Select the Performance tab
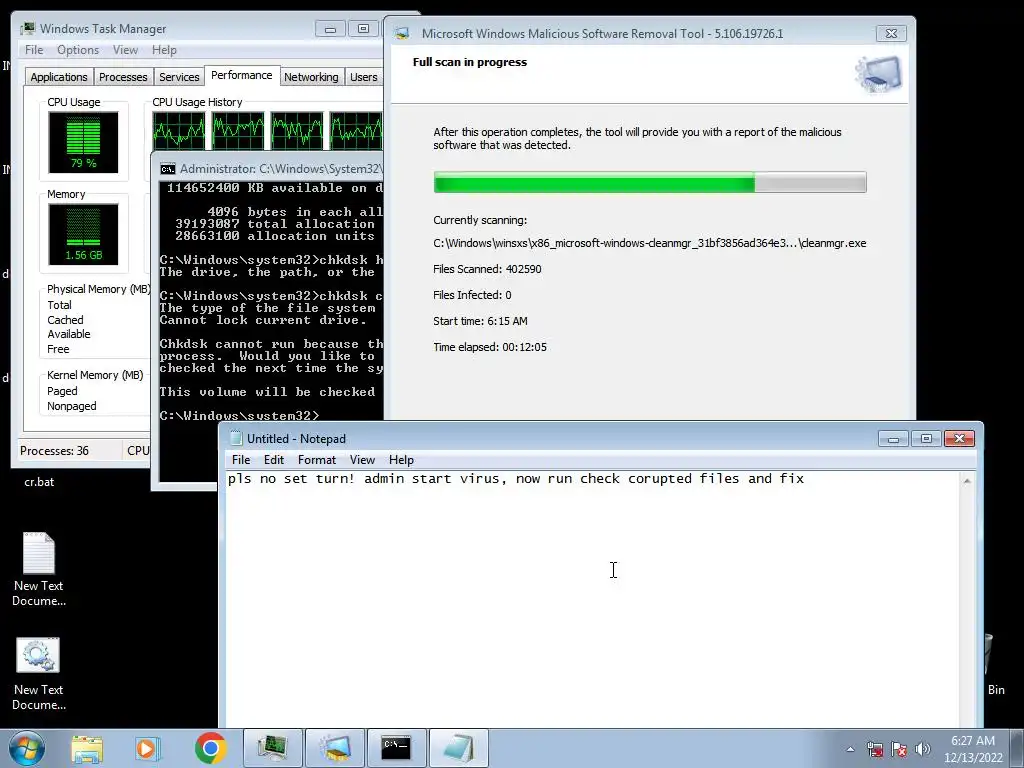The height and width of the screenshot is (768, 1024). coord(242,75)
